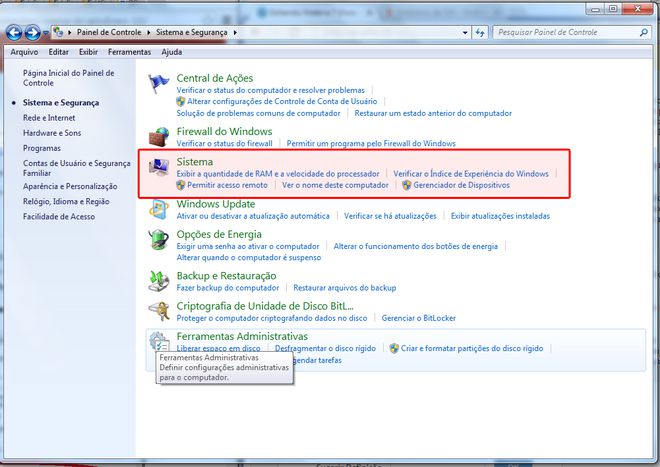
Task: Expand arrow after Painel de Controle breadcrumb
Action: point(149,32)
